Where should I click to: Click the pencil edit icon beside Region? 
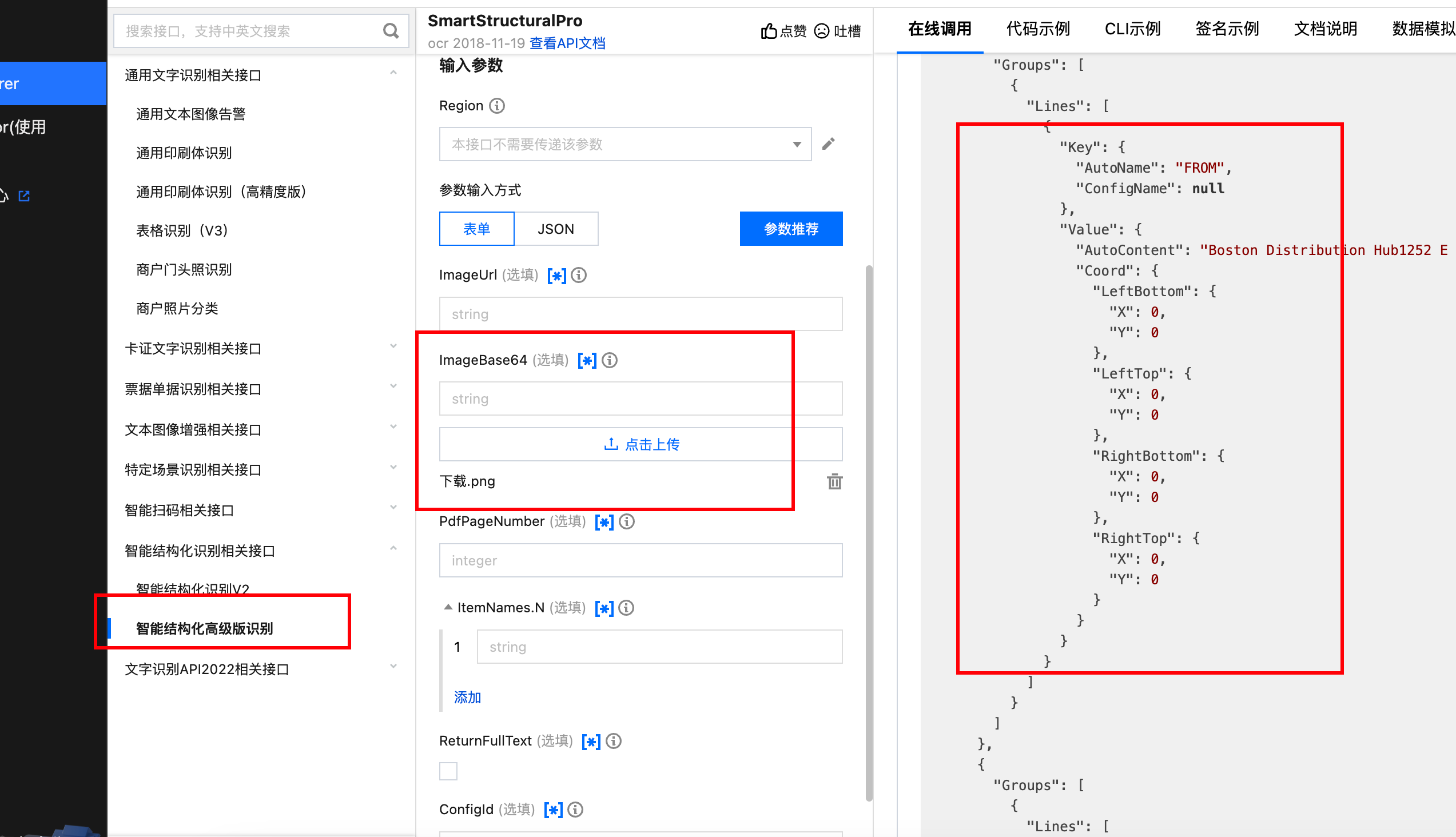pos(828,144)
